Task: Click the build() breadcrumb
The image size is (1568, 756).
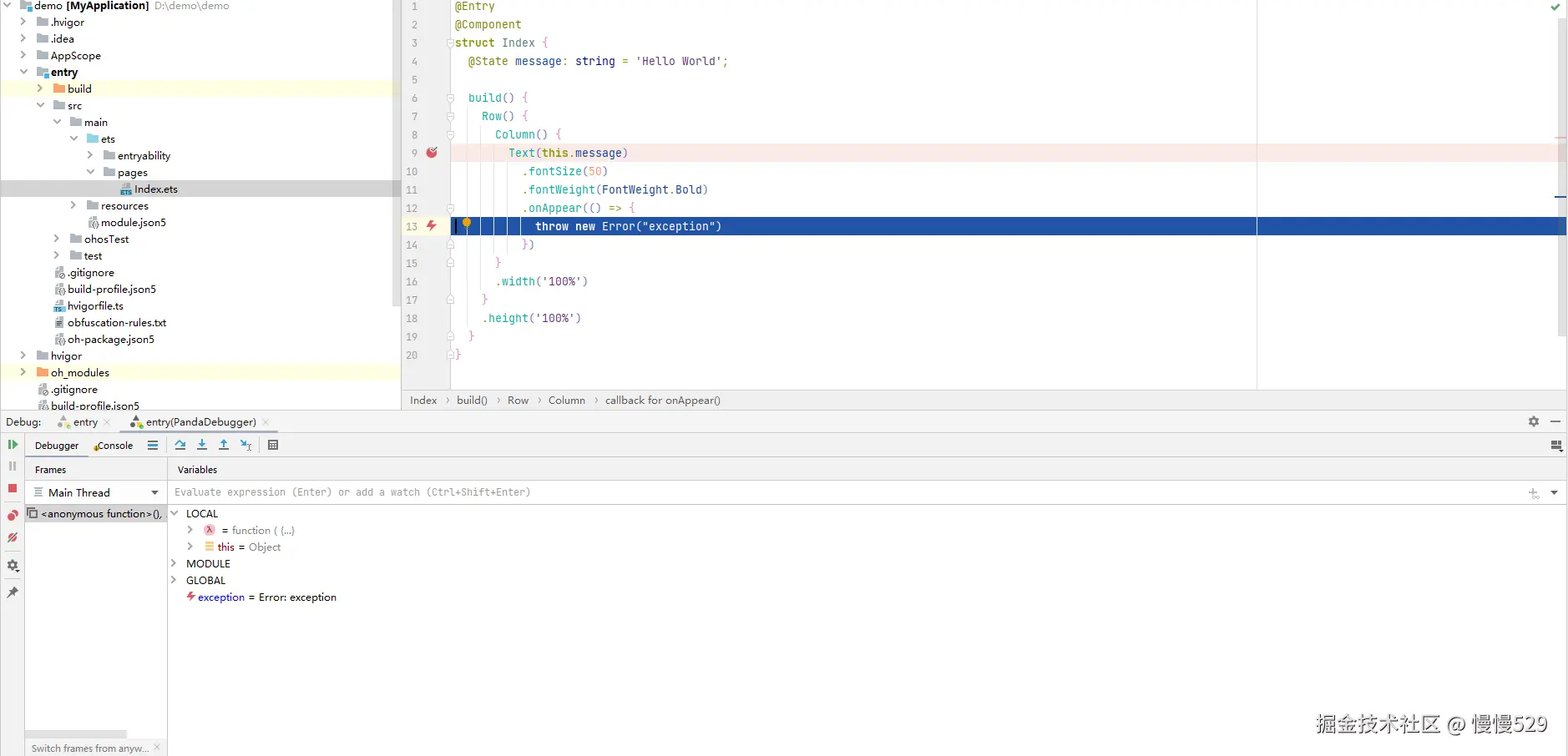Action: tap(472, 401)
